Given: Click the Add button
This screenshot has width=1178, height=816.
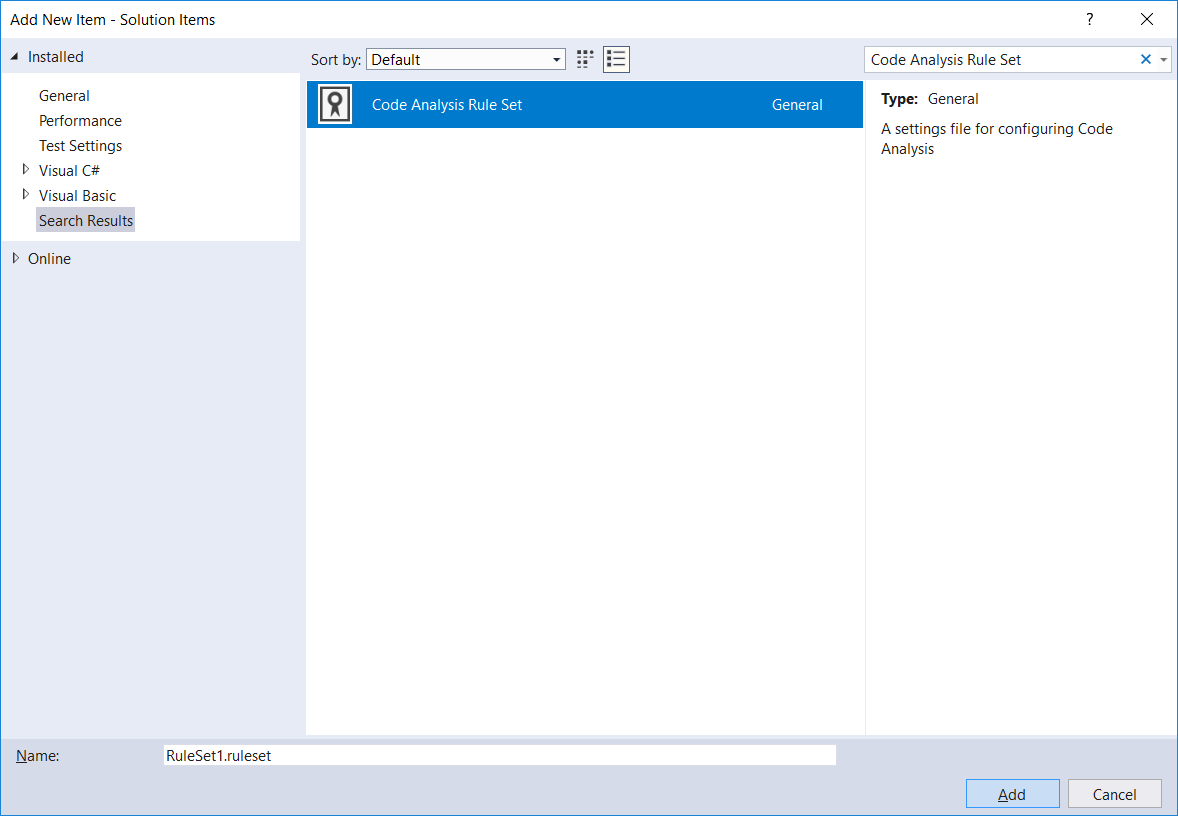Looking at the screenshot, I should click(1012, 794).
